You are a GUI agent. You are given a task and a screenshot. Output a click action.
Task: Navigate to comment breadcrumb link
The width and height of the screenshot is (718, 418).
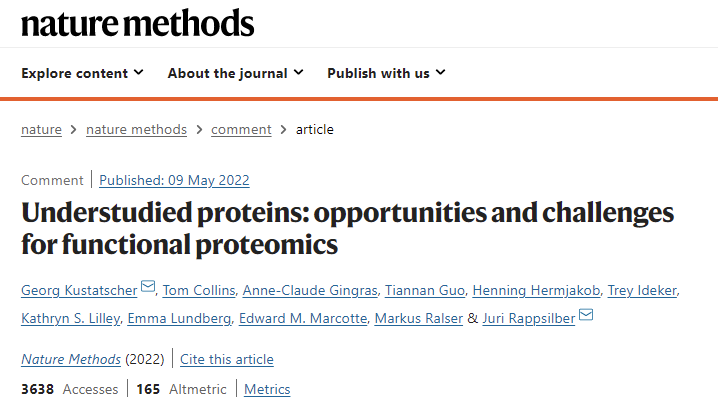click(x=241, y=130)
